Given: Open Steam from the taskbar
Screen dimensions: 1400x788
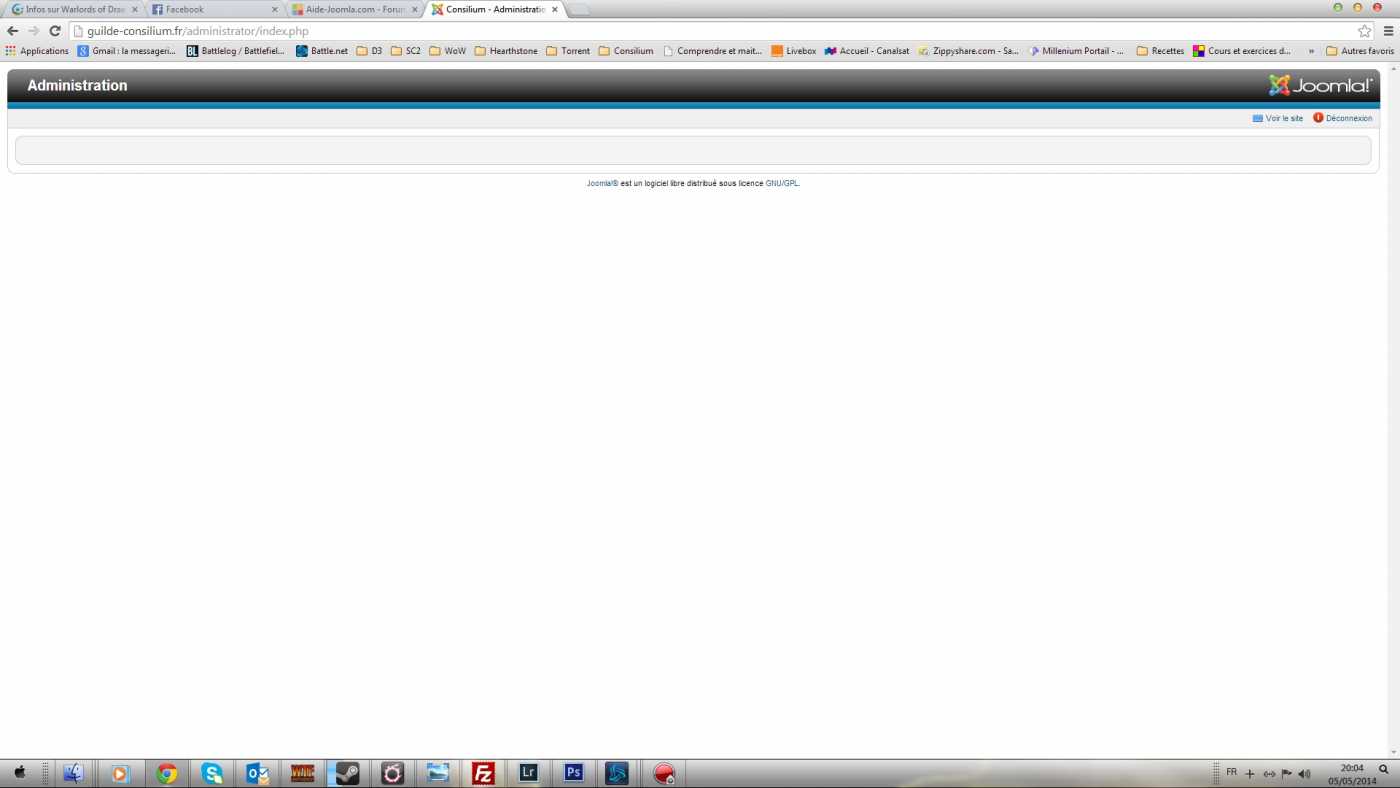Looking at the screenshot, I should (x=347, y=773).
